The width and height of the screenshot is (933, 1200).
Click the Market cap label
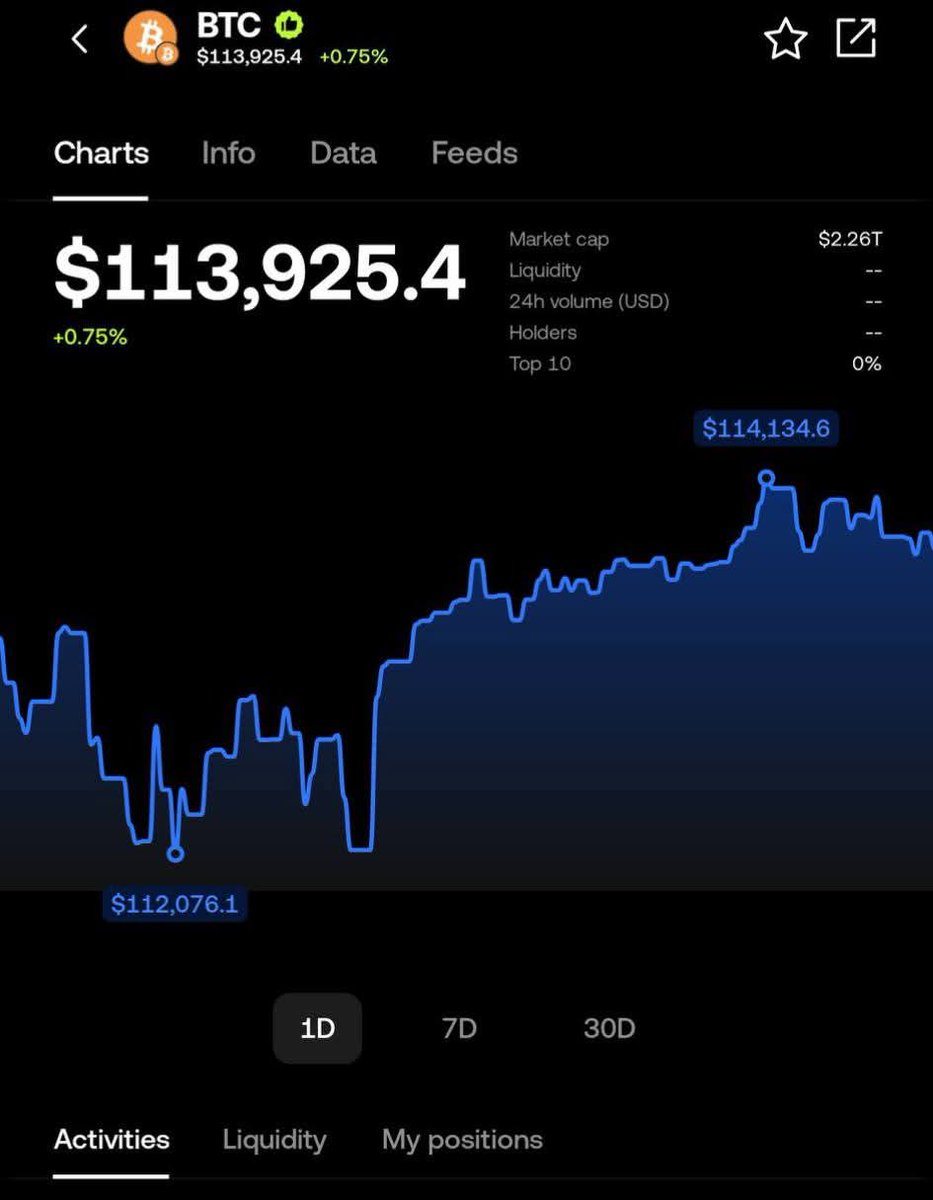[559, 239]
